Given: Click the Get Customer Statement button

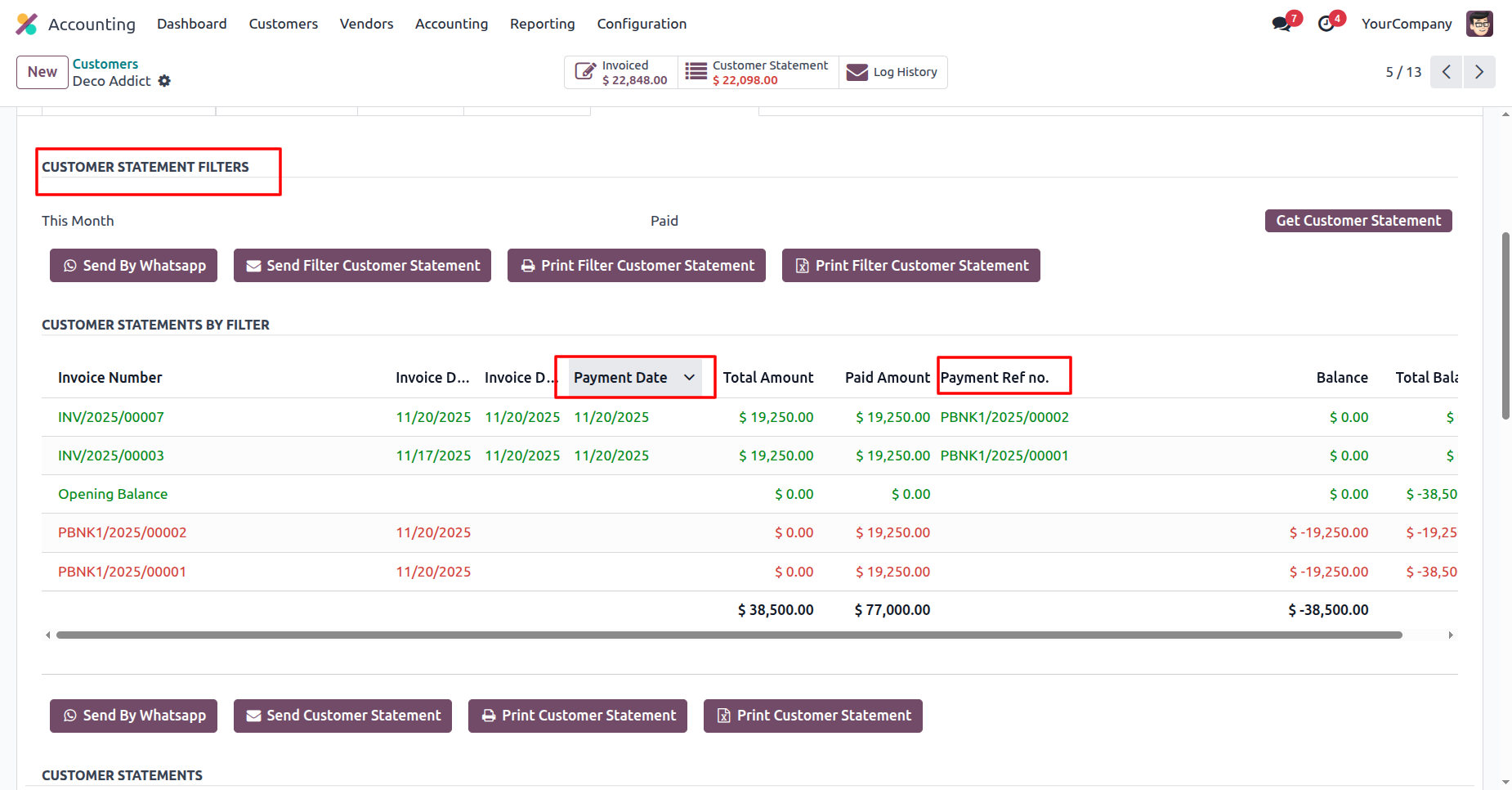Looking at the screenshot, I should click(x=1358, y=221).
